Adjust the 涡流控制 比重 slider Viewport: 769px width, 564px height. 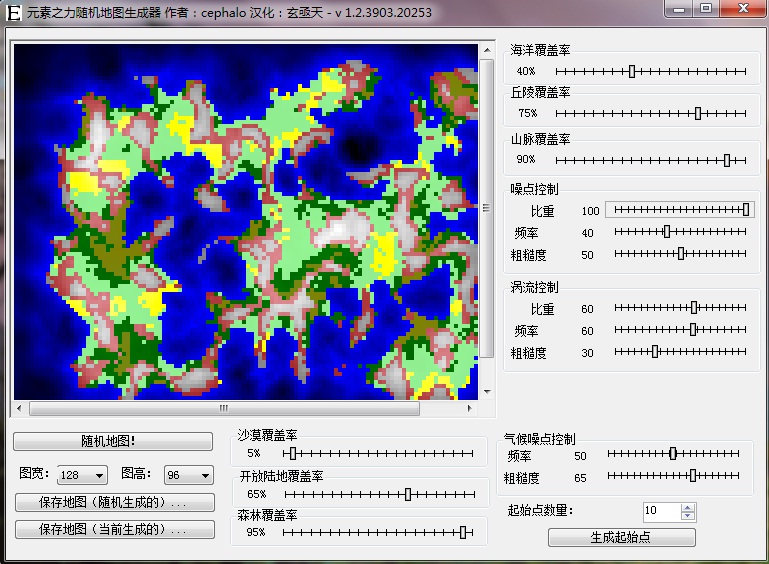coord(680,308)
